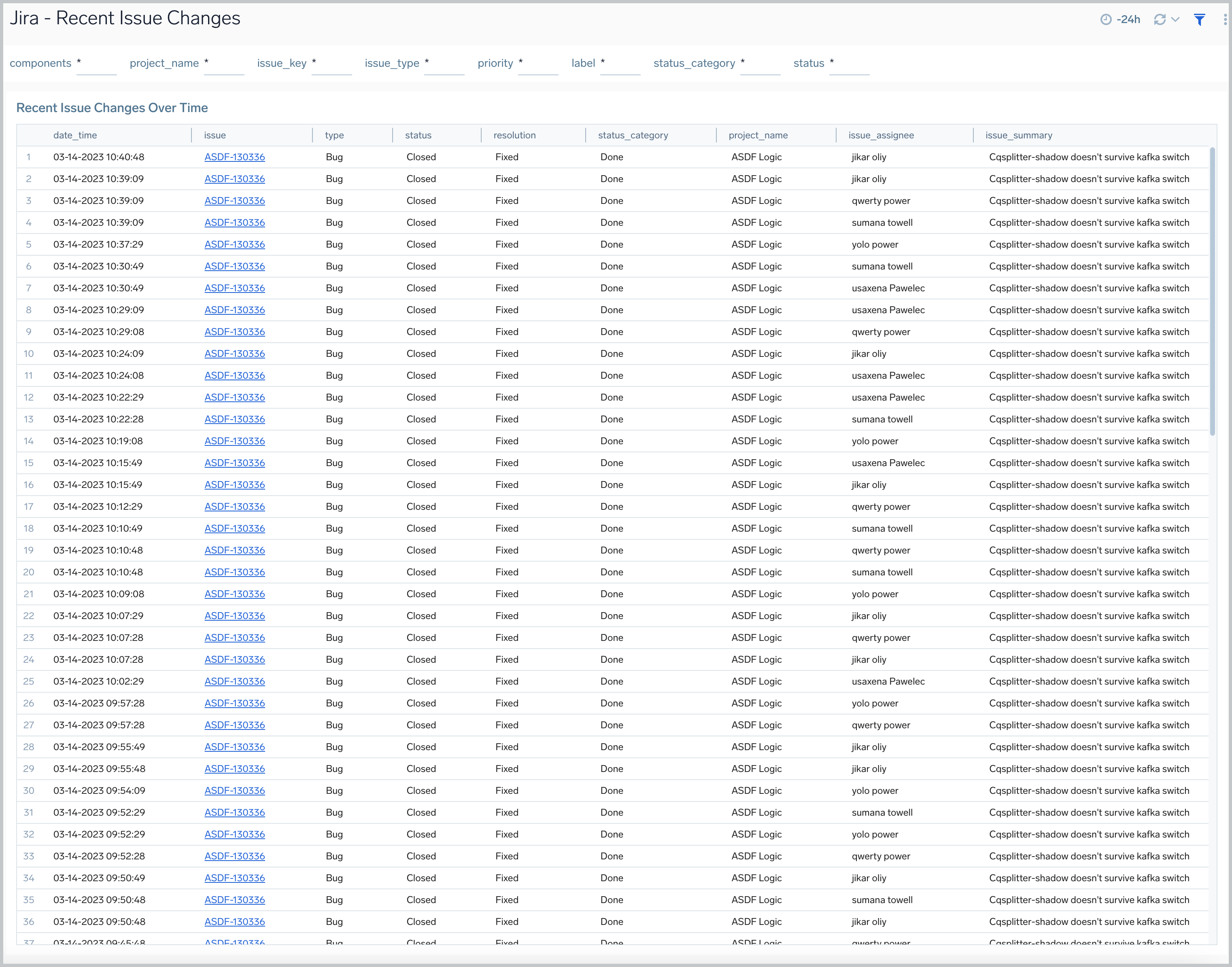Toggle the filter funnel icon
Viewport: 1232px width, 967px height.
tap(1199, 20)
